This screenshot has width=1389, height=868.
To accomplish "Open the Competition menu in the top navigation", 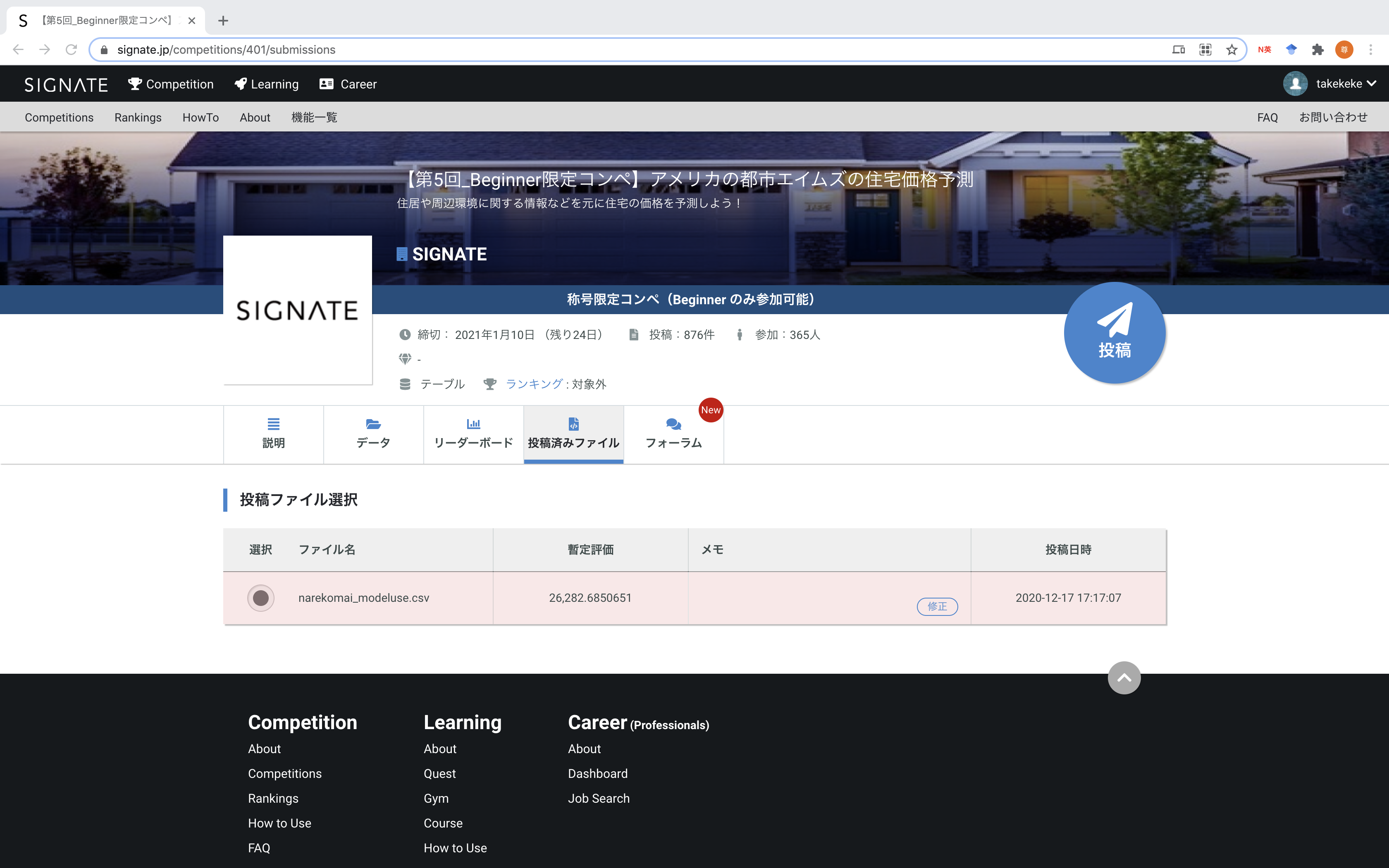I will point(171,84).
